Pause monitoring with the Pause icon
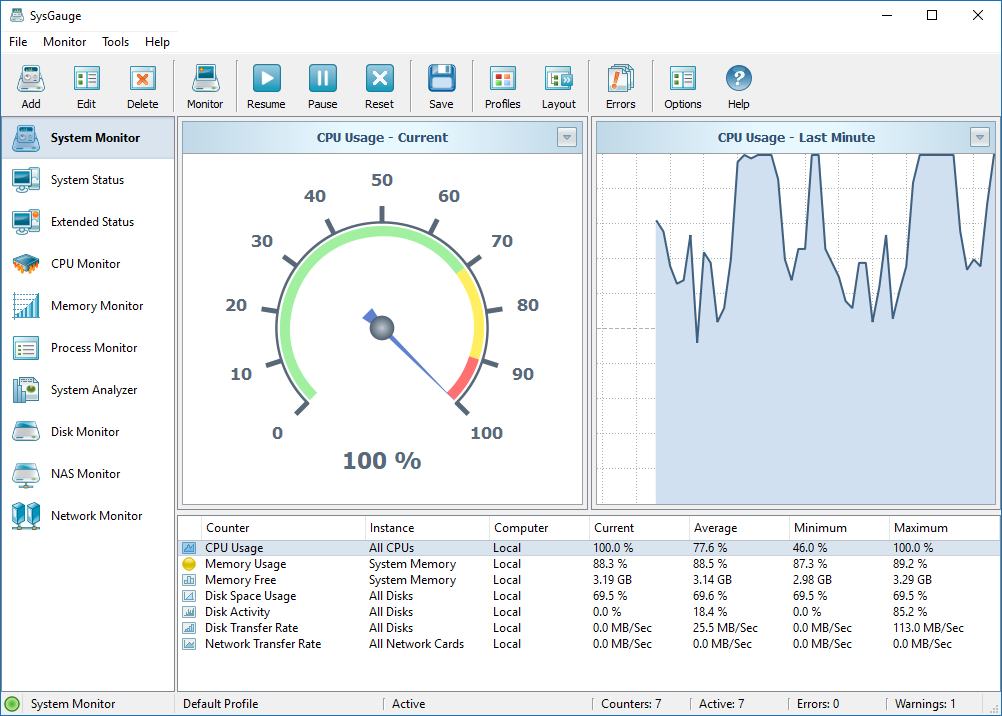The height and width of the screenshot is (716, 1002). click(323, 79)
